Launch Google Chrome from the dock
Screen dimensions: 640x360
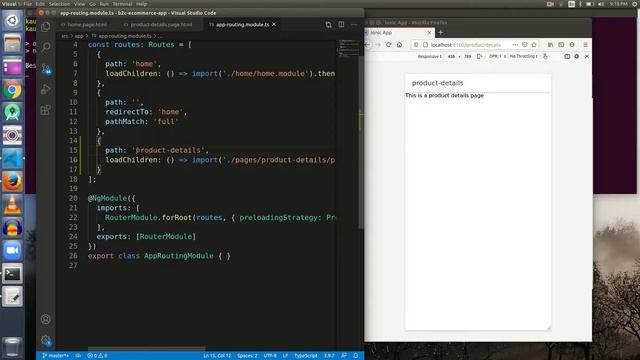coord(12,90)
